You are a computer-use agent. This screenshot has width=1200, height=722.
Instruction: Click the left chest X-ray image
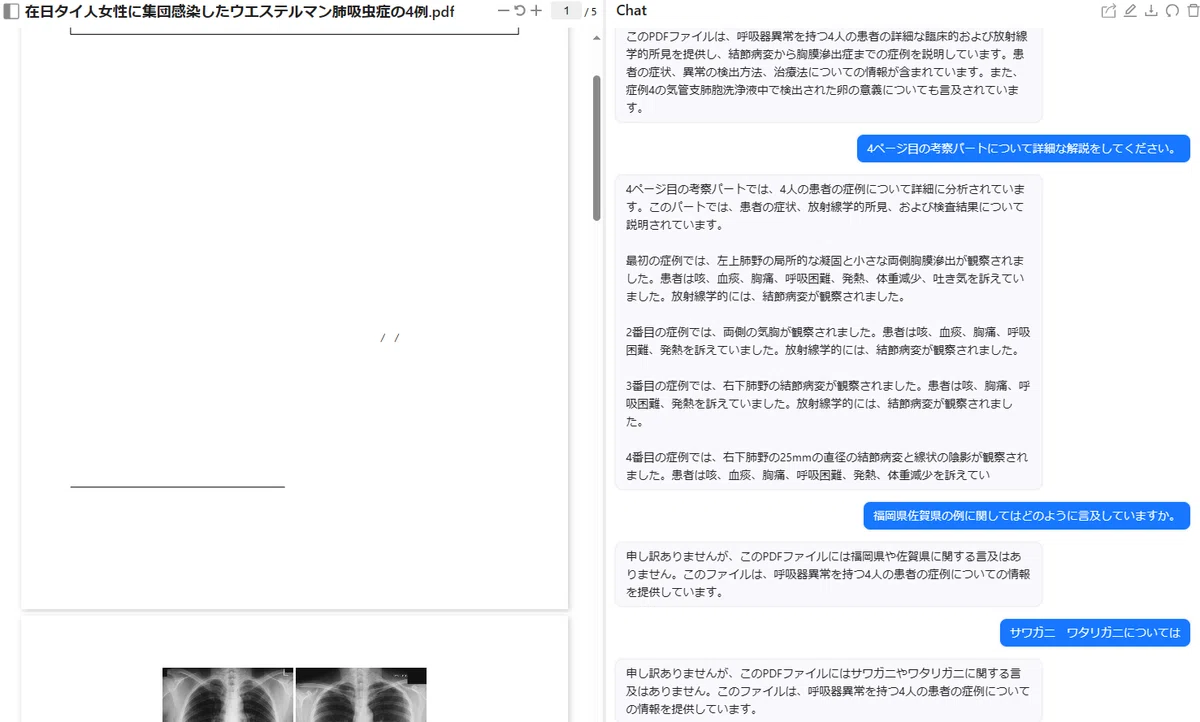(228, 695)
